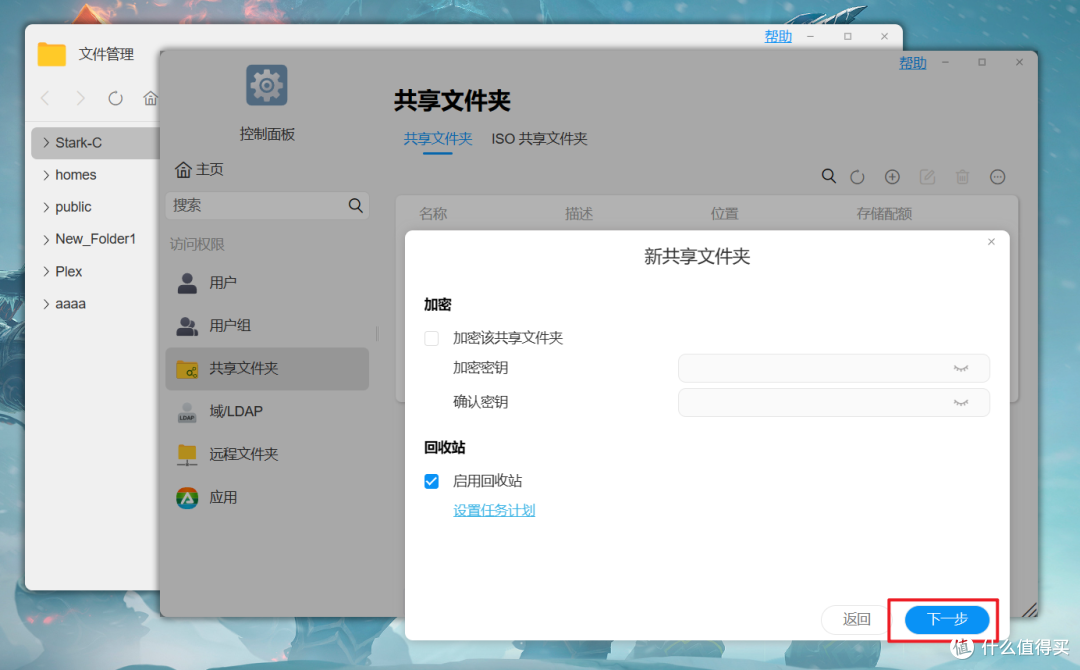Expand the Stark-C tree node
Viewport: 1080px width, 670px height.
point(46,143)
